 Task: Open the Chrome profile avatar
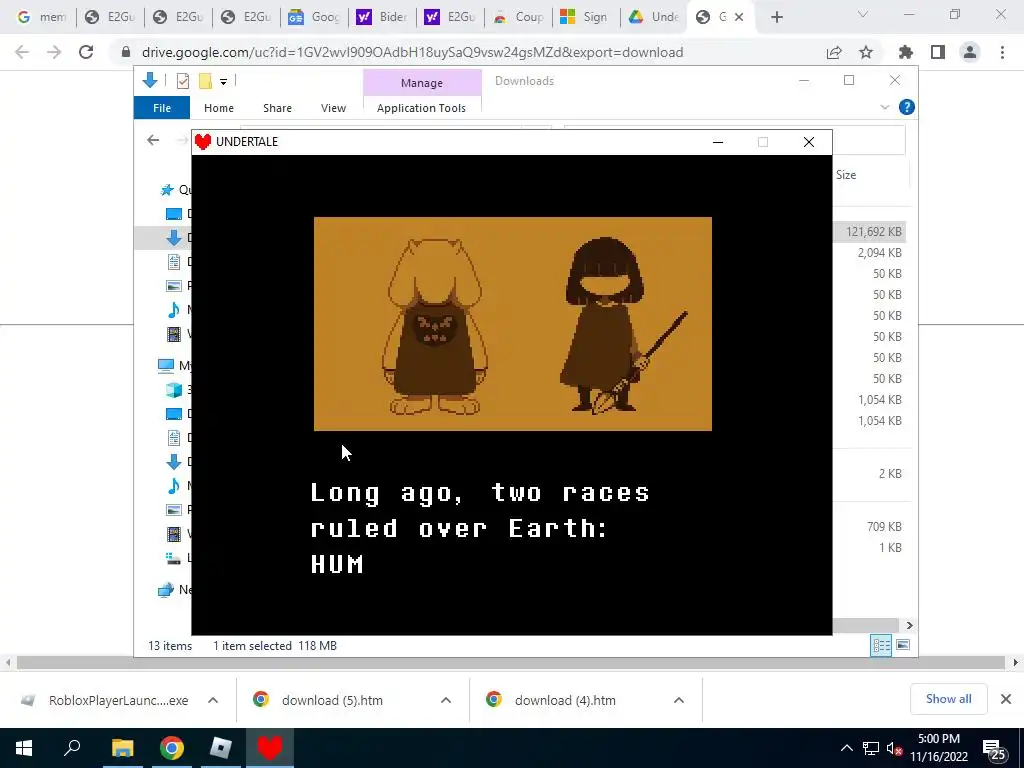[x=970, y=52]
